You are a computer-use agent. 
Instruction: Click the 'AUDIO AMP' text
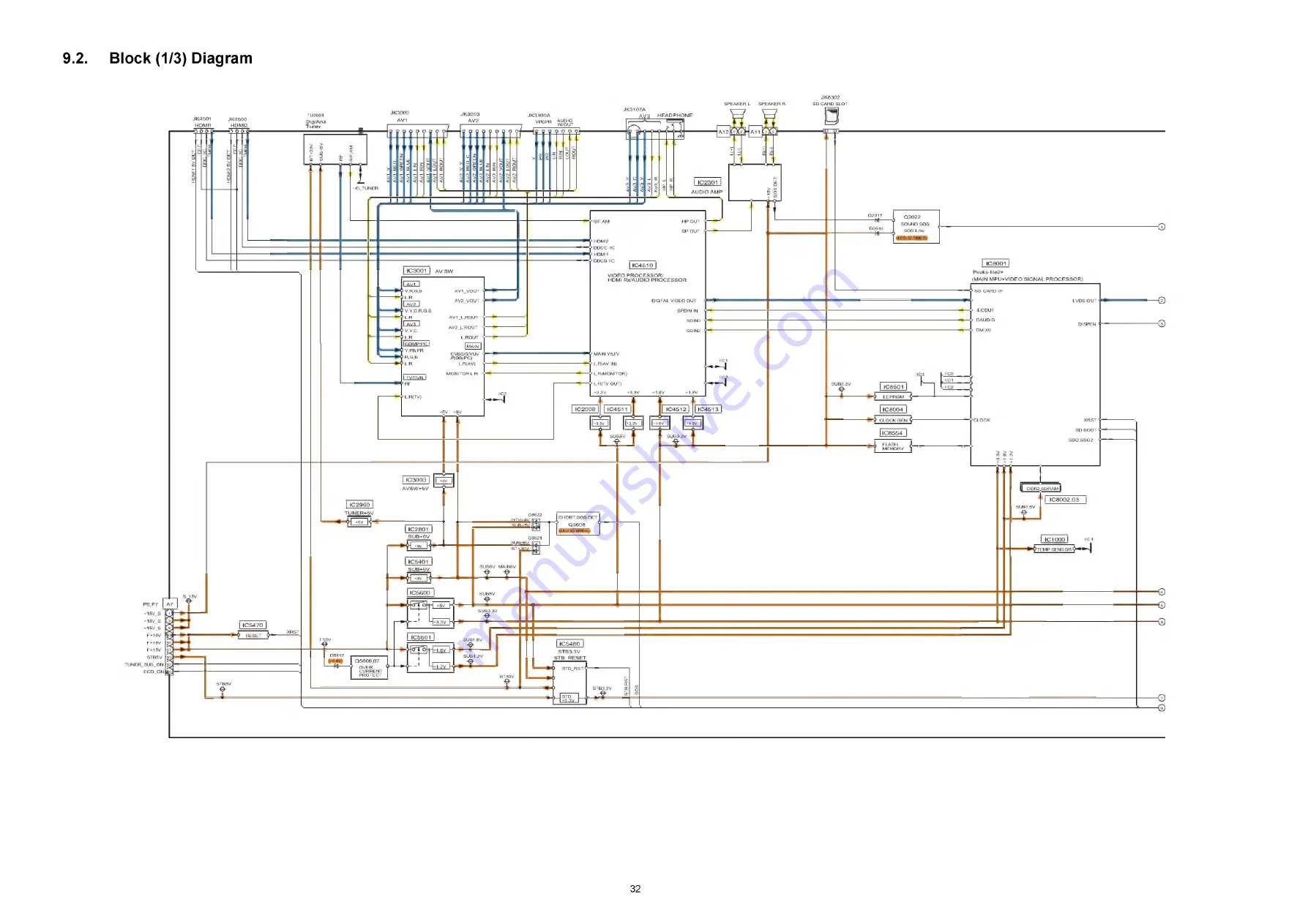(x=706, y=192)
